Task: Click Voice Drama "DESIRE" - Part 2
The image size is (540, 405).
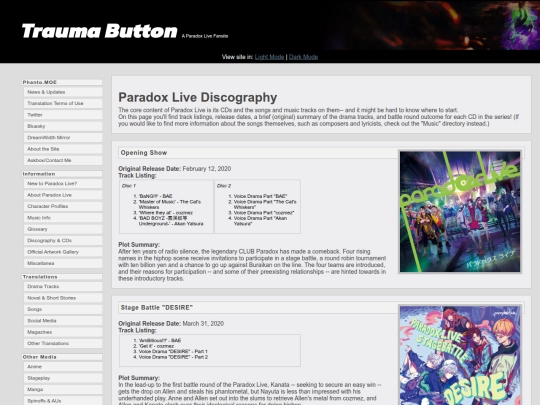Action: coord(173,357)
